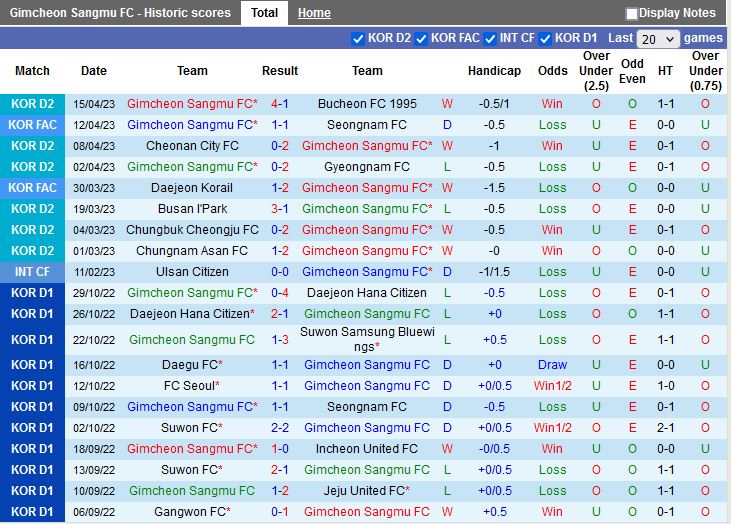The width and height of the screenshot is (731, 524).
Task: Open Daegu FC team link
Action: pos(192,365)
